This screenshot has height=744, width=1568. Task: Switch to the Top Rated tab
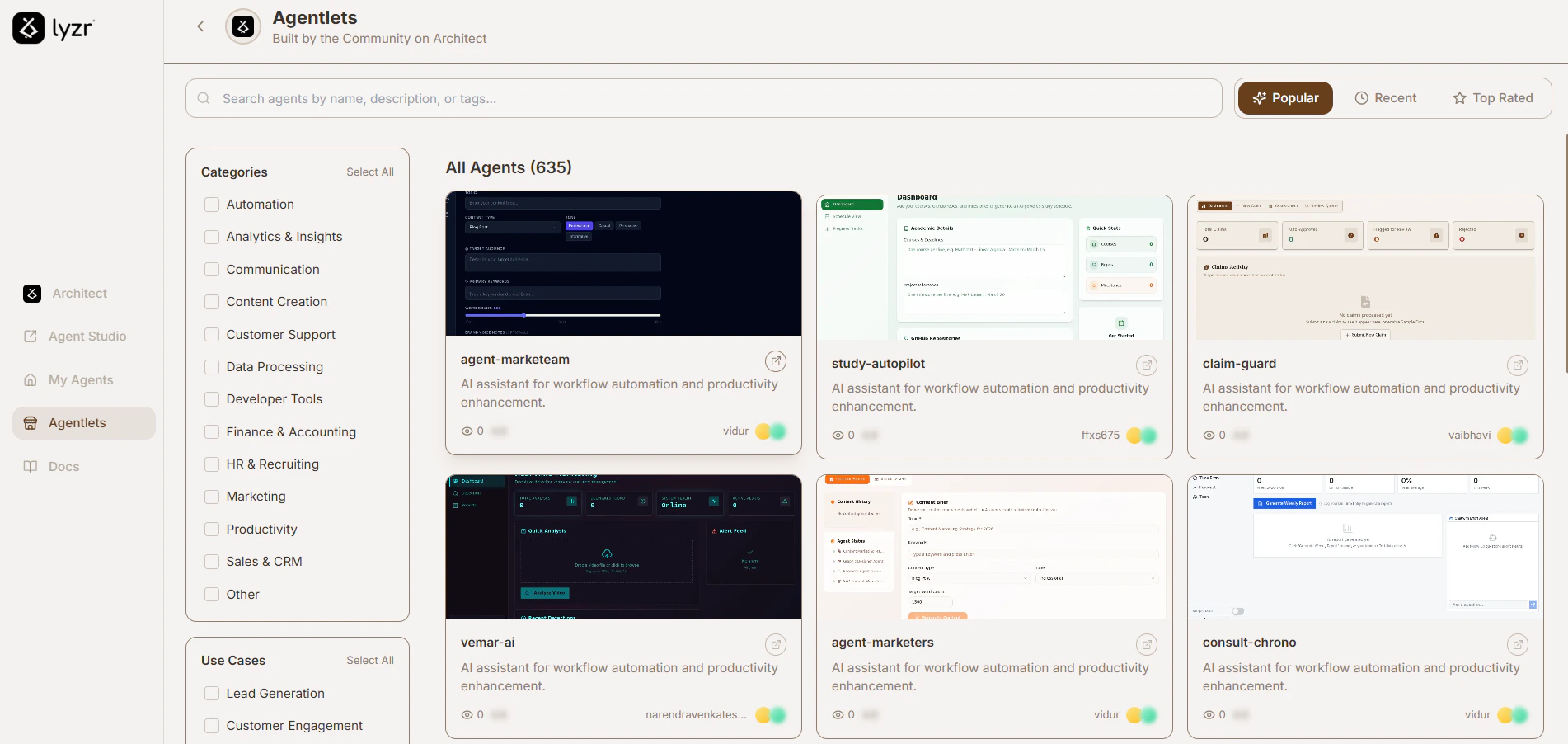coord(1492,97)
